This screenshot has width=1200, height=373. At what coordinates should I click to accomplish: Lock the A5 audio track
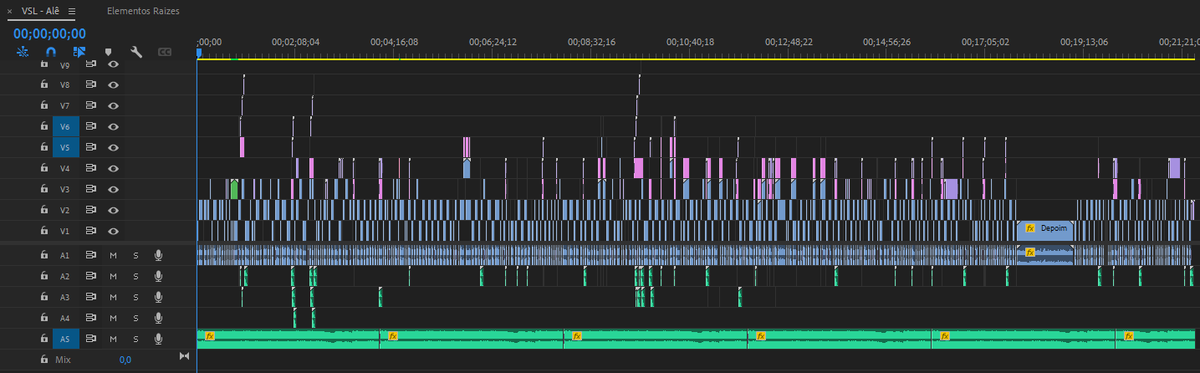coord(44,339)
